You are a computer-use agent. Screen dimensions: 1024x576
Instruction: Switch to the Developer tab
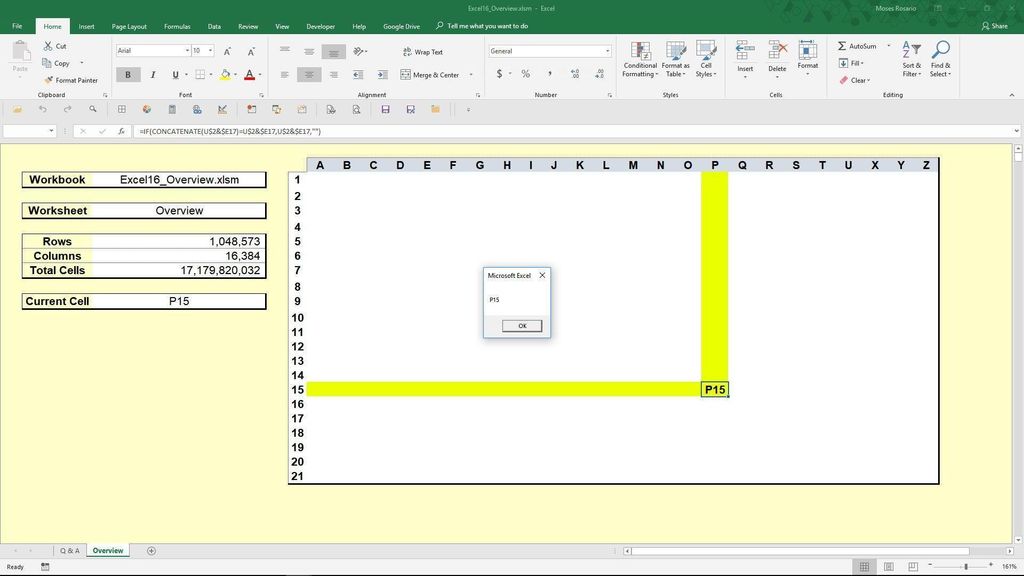(x=320, y=27)
